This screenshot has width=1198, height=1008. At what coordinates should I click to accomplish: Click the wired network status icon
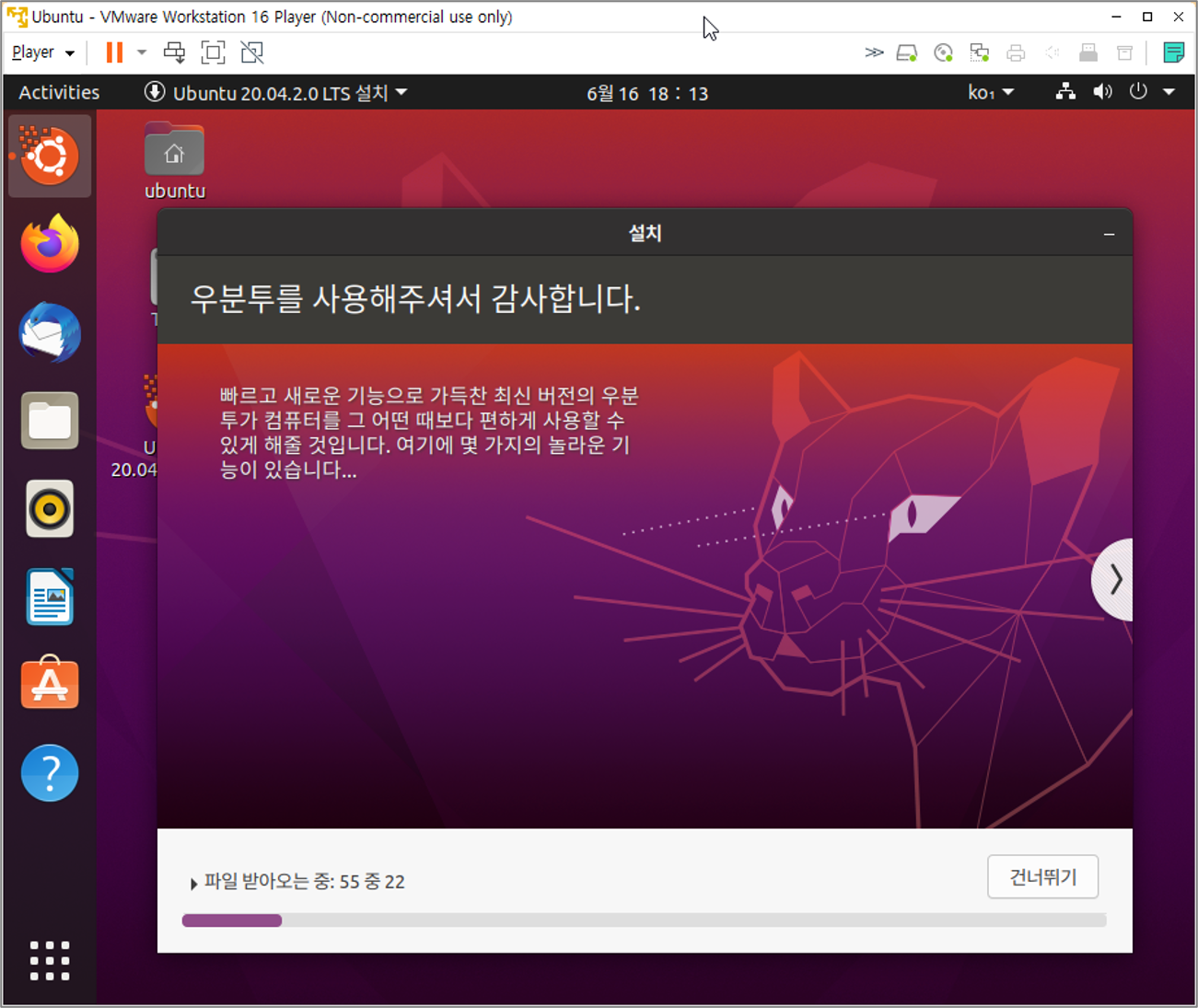(x=1065, y=91)
